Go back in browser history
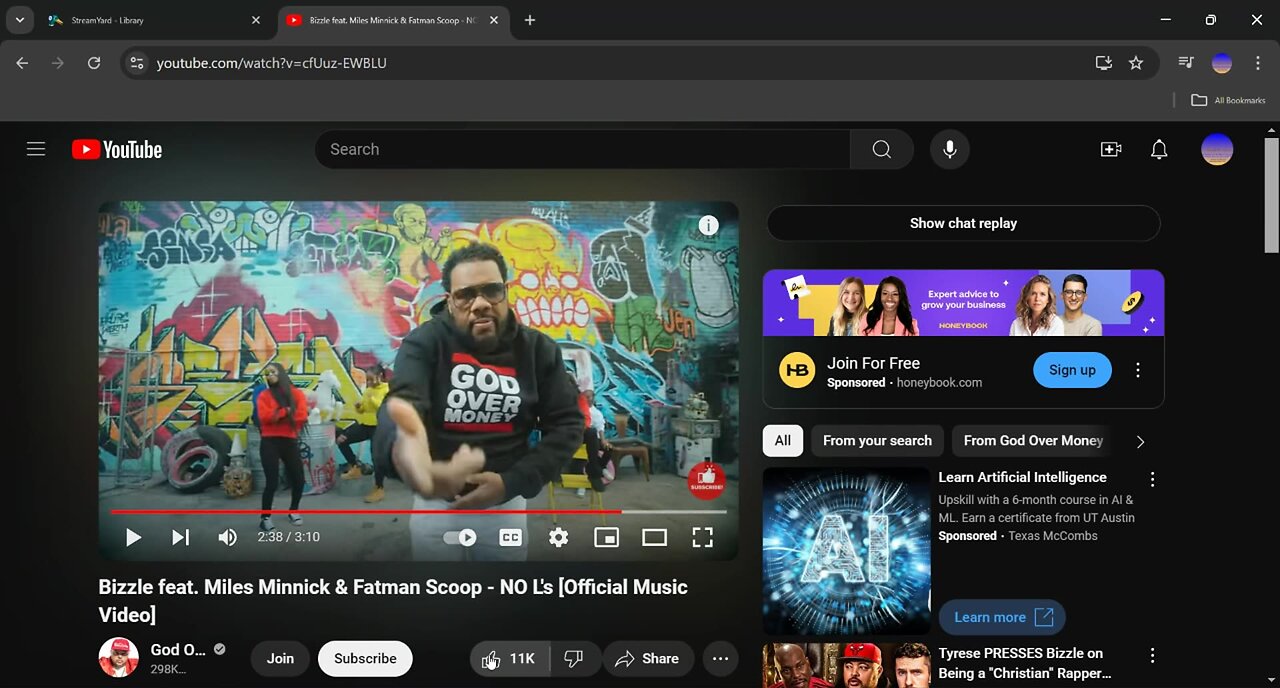Viewport: 1280px width, 688px height. point(22,63)
